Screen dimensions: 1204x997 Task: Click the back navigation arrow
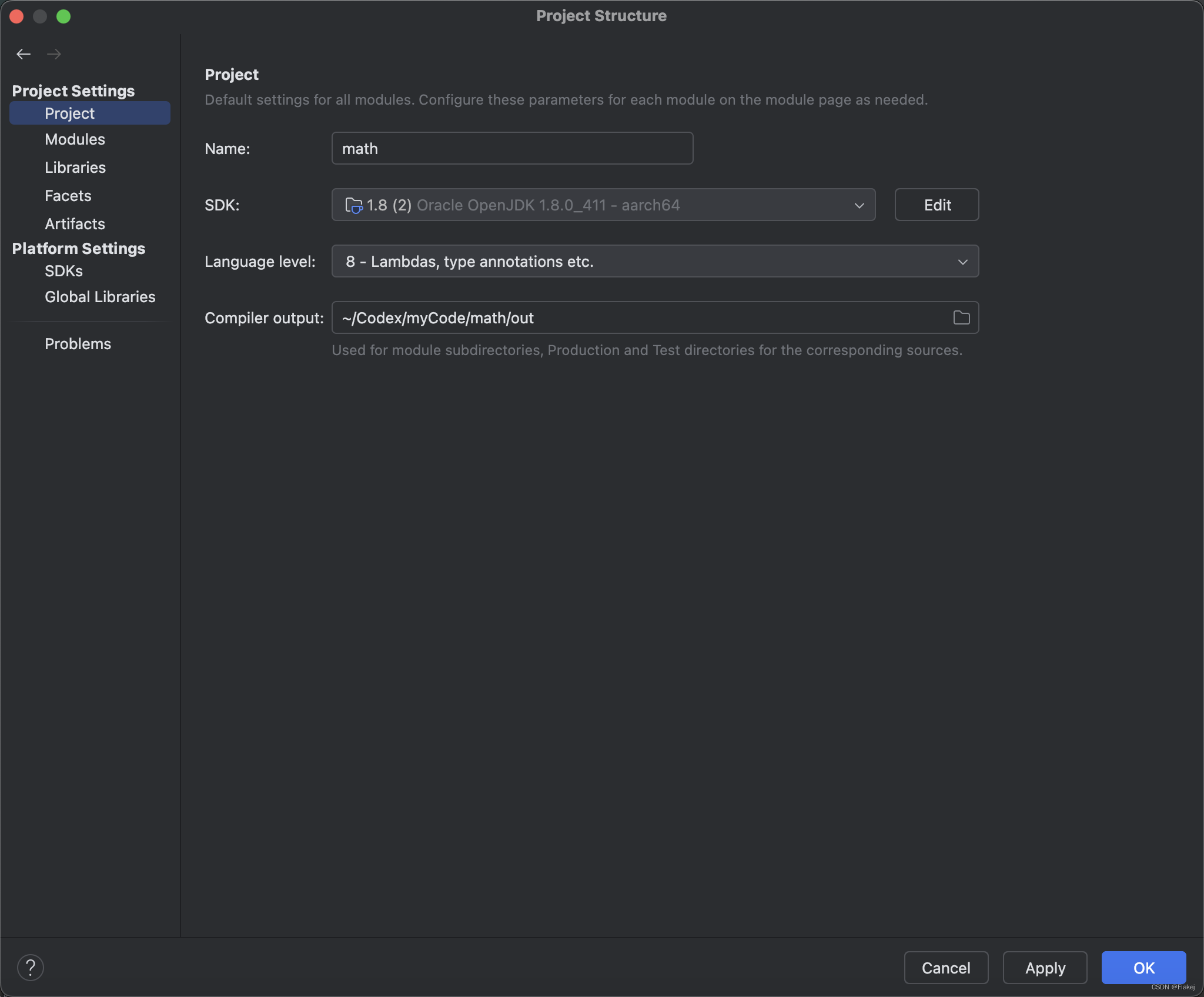click(x=24, y=54)
